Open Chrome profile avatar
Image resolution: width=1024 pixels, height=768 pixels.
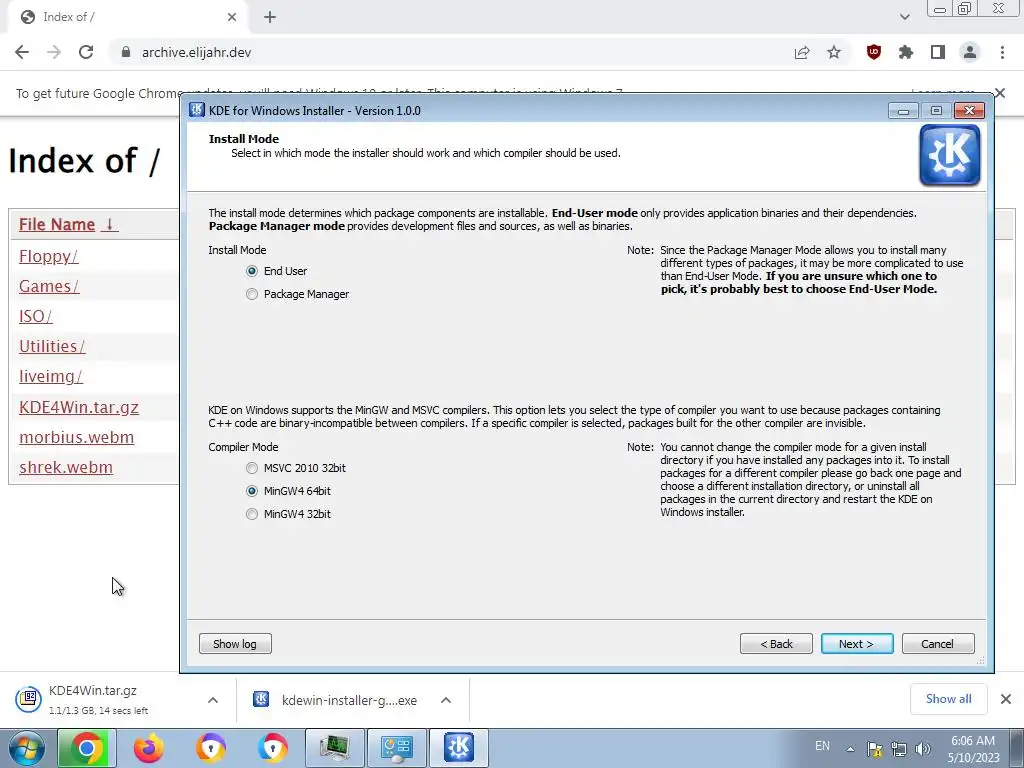point(970,52)
